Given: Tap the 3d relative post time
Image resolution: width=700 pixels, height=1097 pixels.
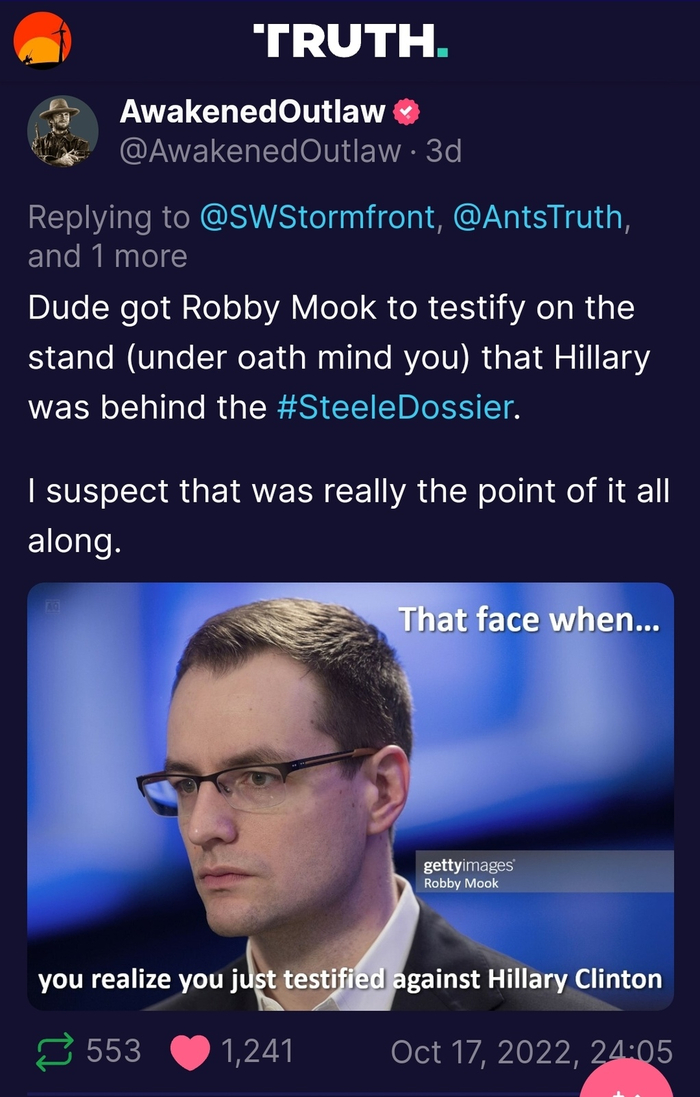Looking at the screenshot, I should pyautogui.click(x=444, y=151).
